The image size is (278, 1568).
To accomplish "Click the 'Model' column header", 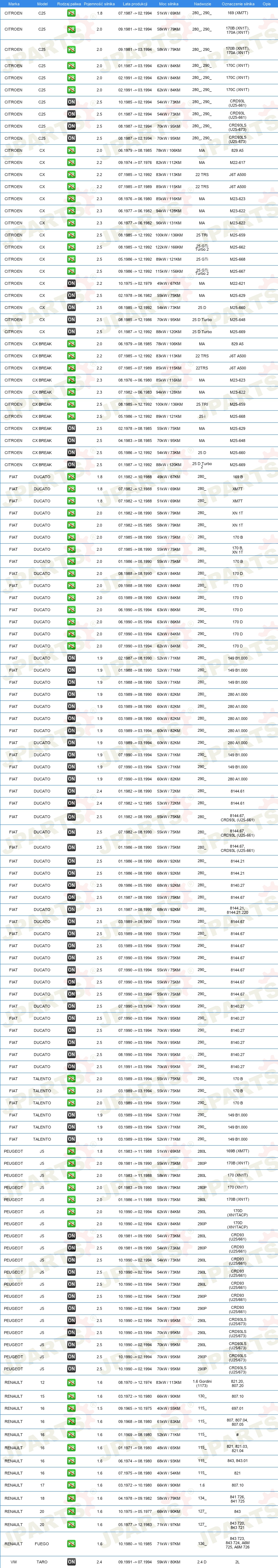I will (42, 4).
